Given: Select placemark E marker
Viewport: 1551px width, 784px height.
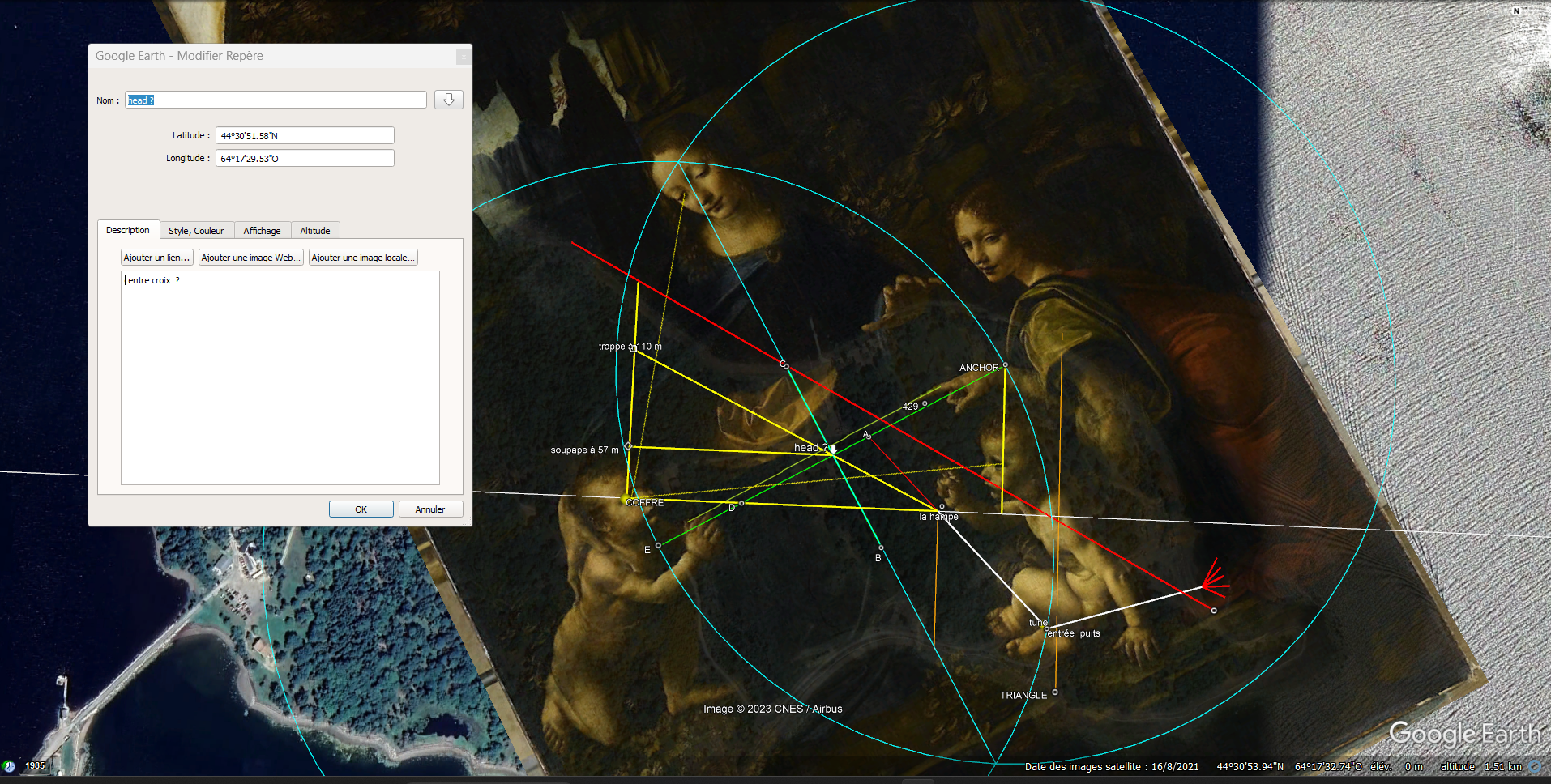Looking at the screenshot, I should (658, 545).
